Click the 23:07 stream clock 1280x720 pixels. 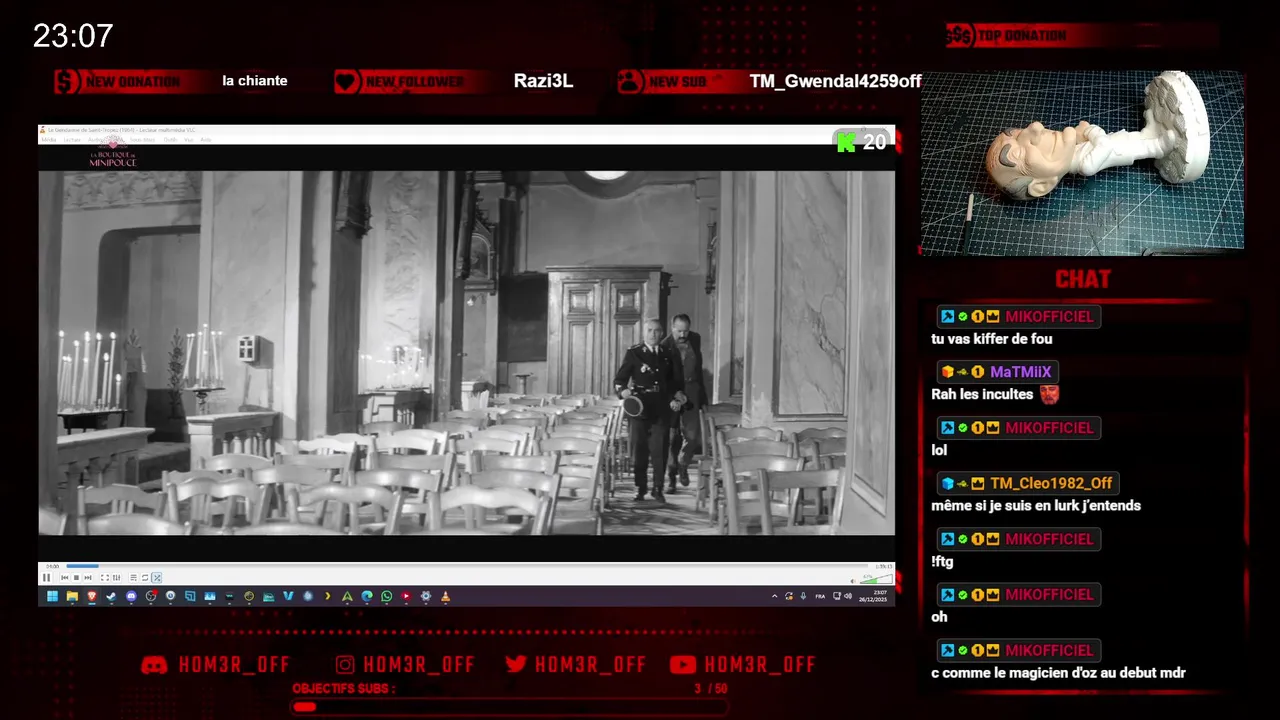click(x=73, y=36)
